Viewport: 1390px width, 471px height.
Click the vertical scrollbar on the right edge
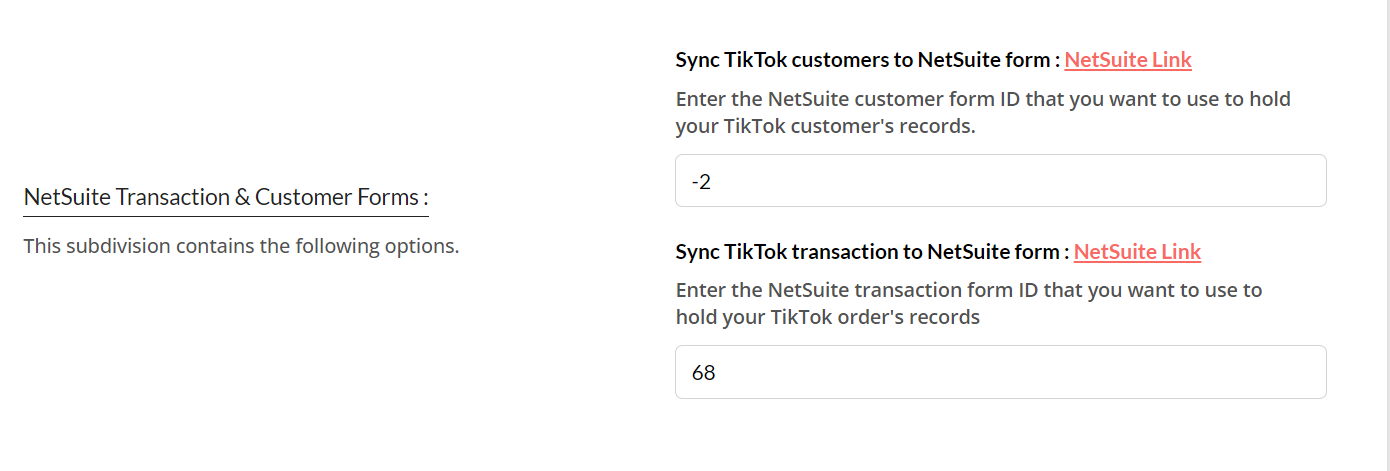[1385, 235]
